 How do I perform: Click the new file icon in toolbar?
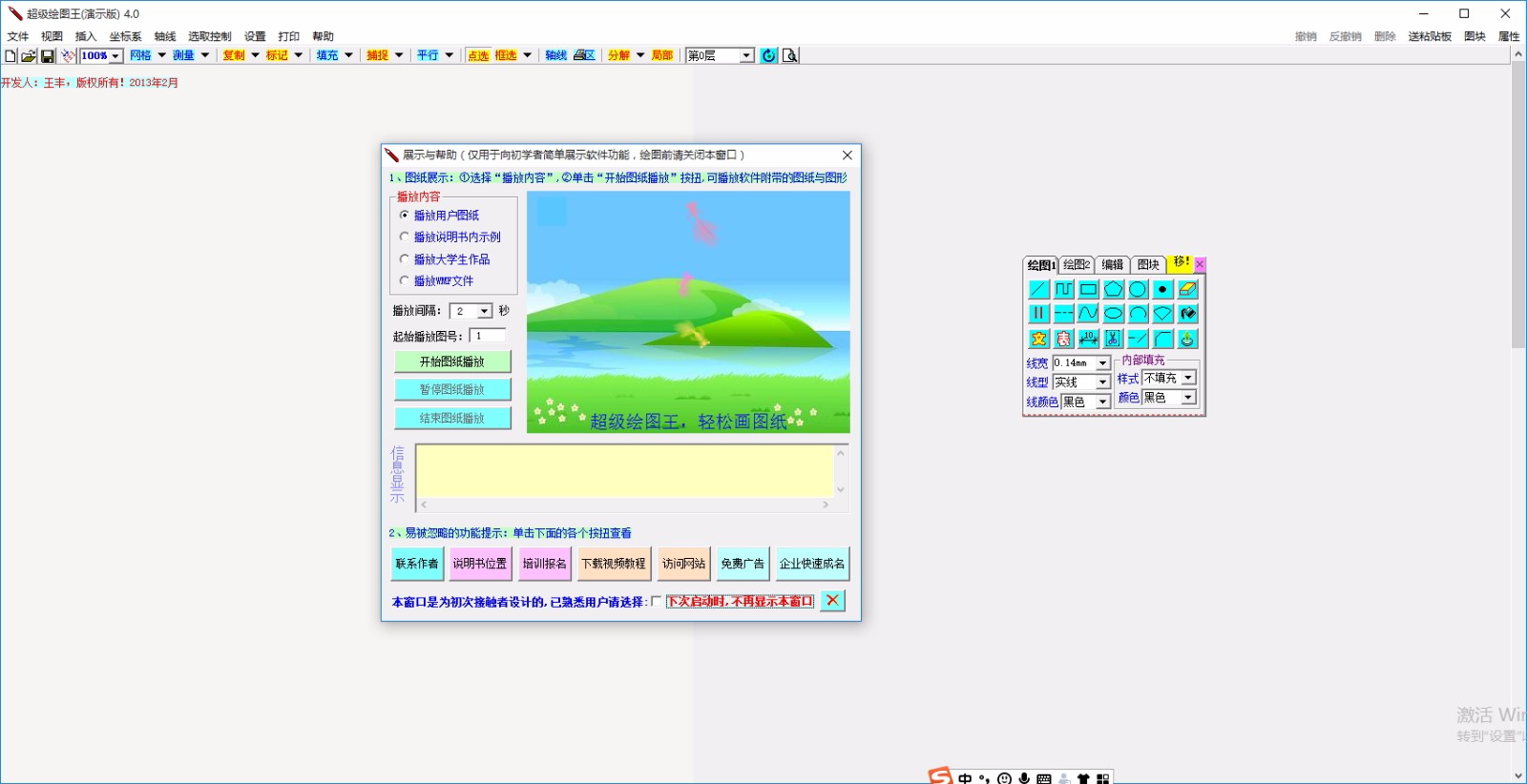[x=10, y=56]
